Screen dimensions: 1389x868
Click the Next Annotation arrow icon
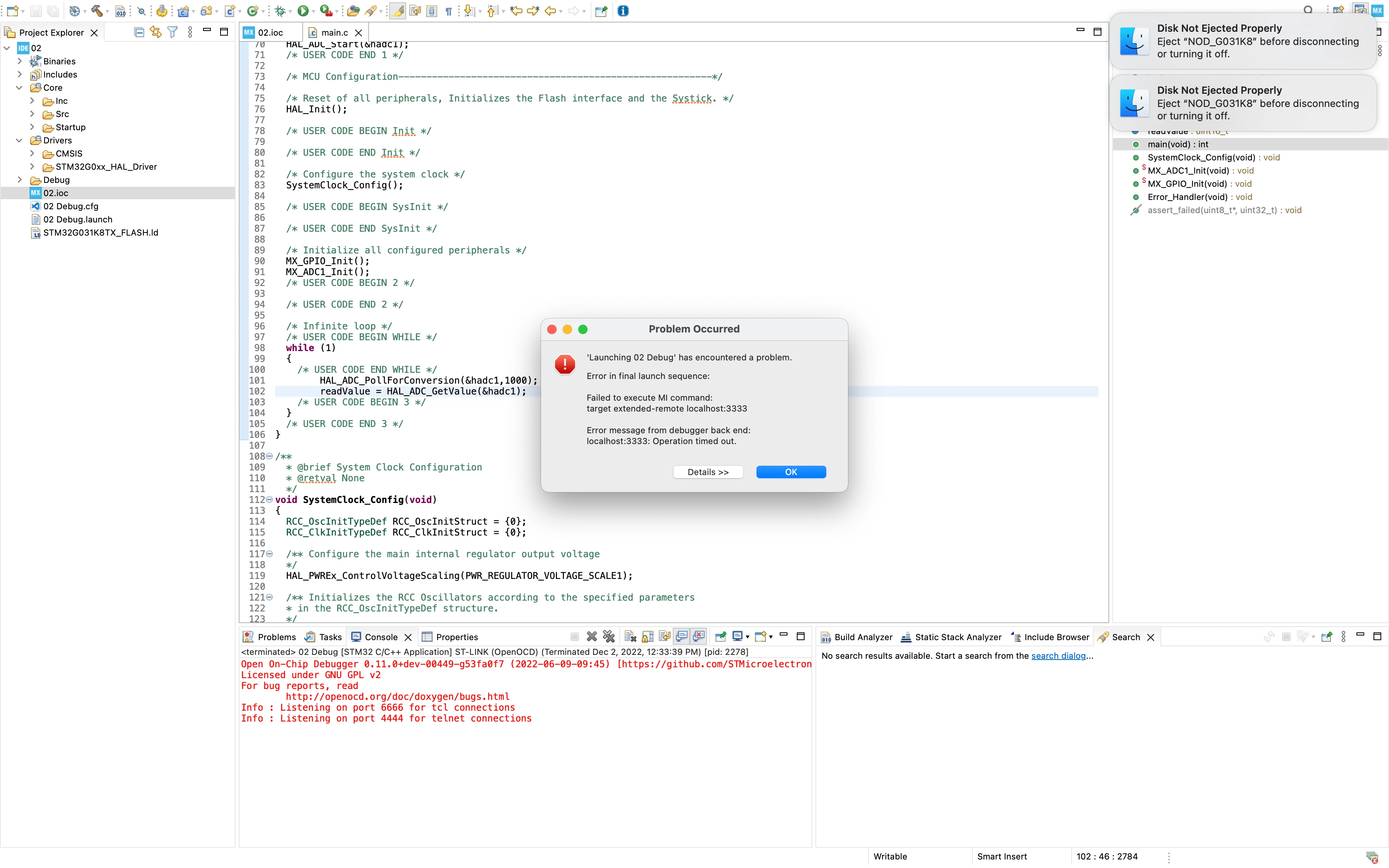(x=469, y=10)
